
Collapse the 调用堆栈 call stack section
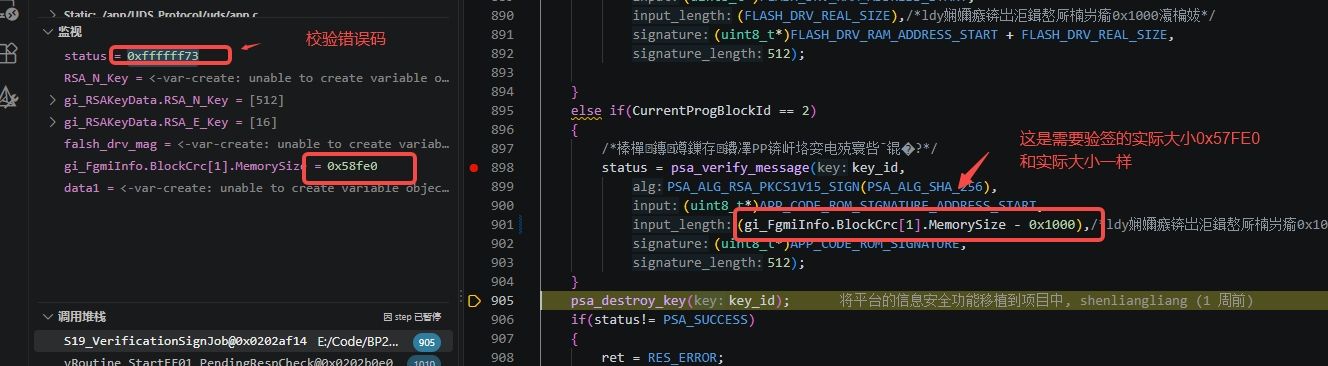pyautogui.click(x=48, y=317)
